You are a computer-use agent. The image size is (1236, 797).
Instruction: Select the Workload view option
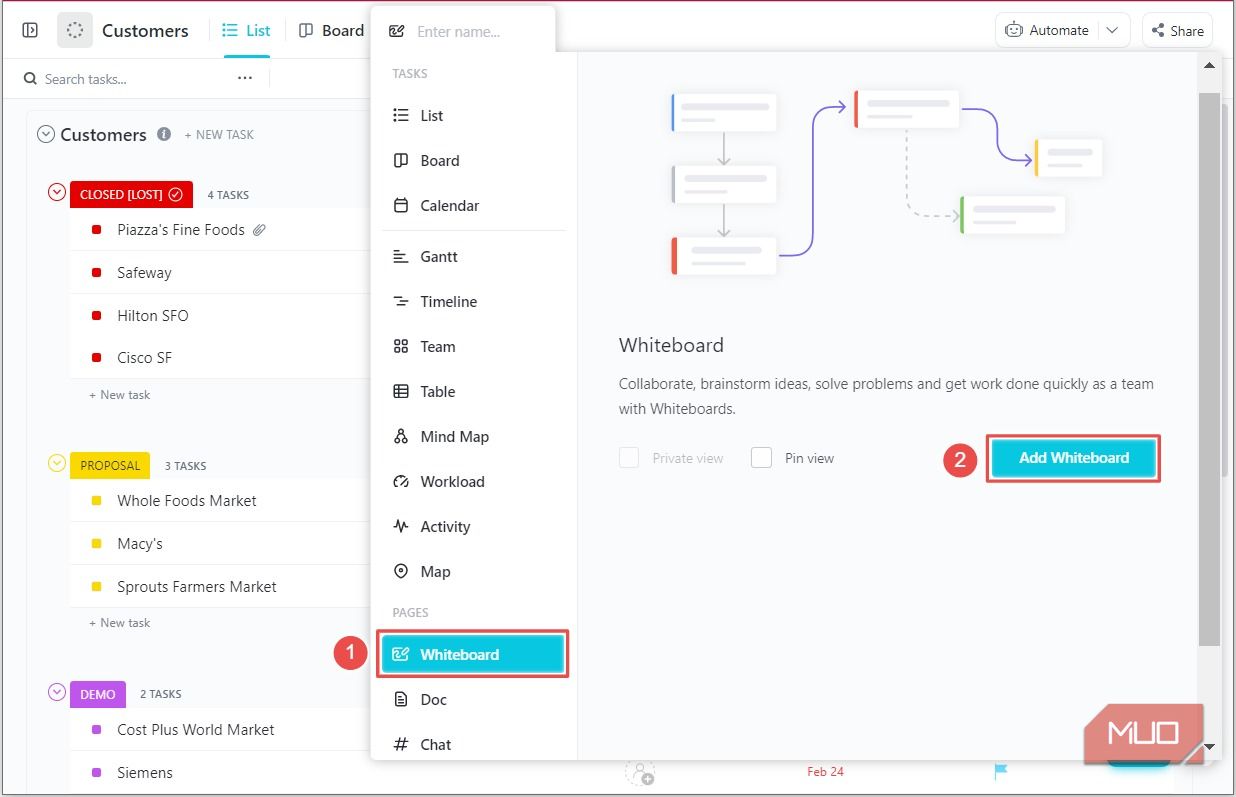pyautogui.click(x=474, y=481)
